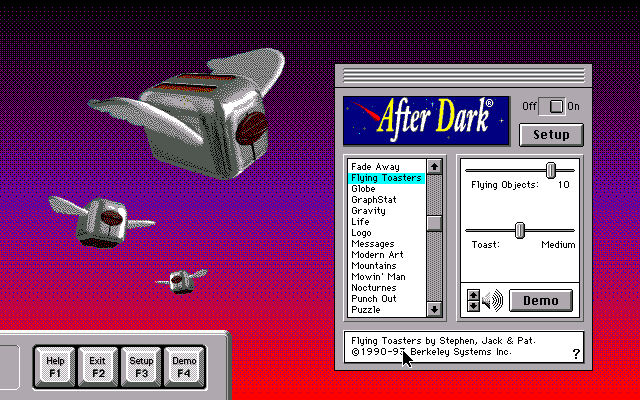This screenshot has height=400, width=640.
Task: Click the Toast setting value Medium
Action: point(558,245)
